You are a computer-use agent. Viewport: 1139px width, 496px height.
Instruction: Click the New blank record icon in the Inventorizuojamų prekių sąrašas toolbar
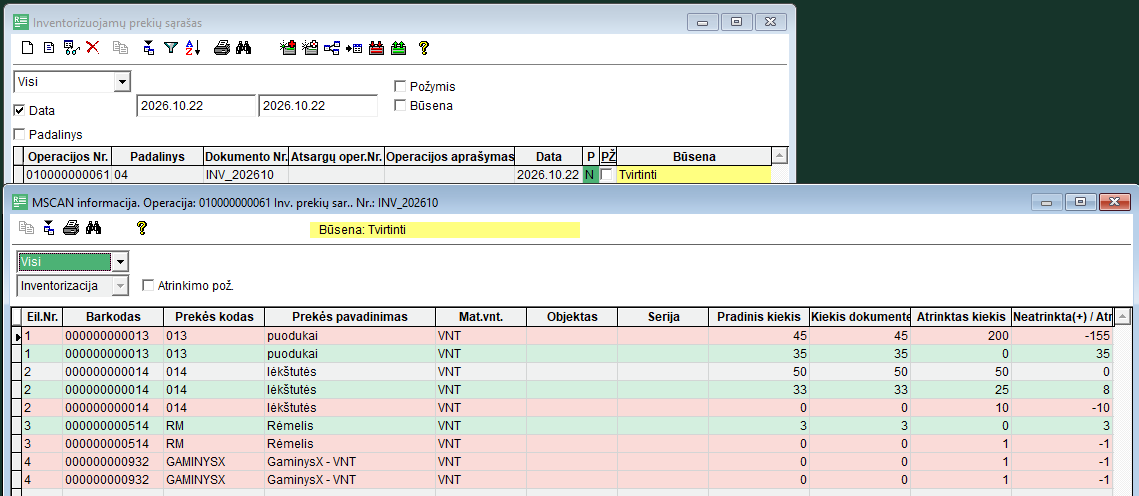[x=28, y=48]
